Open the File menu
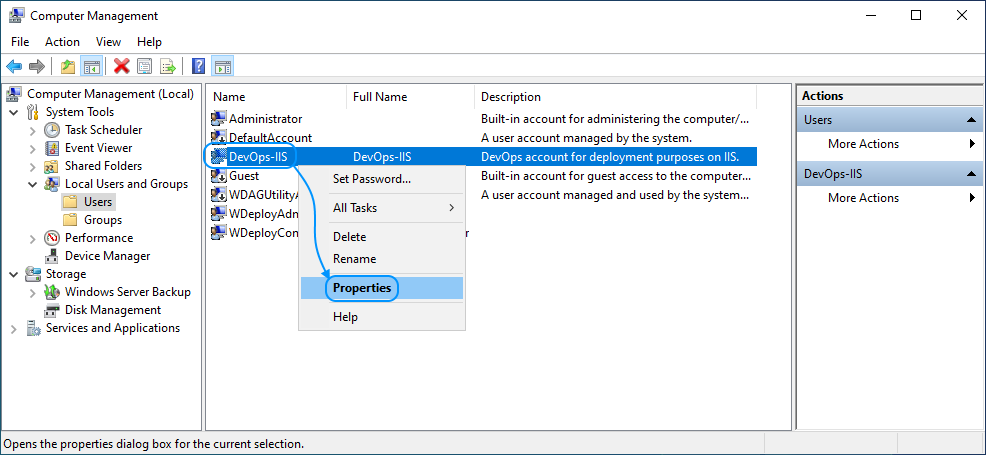The image size is (986, 455). point(20,42)
